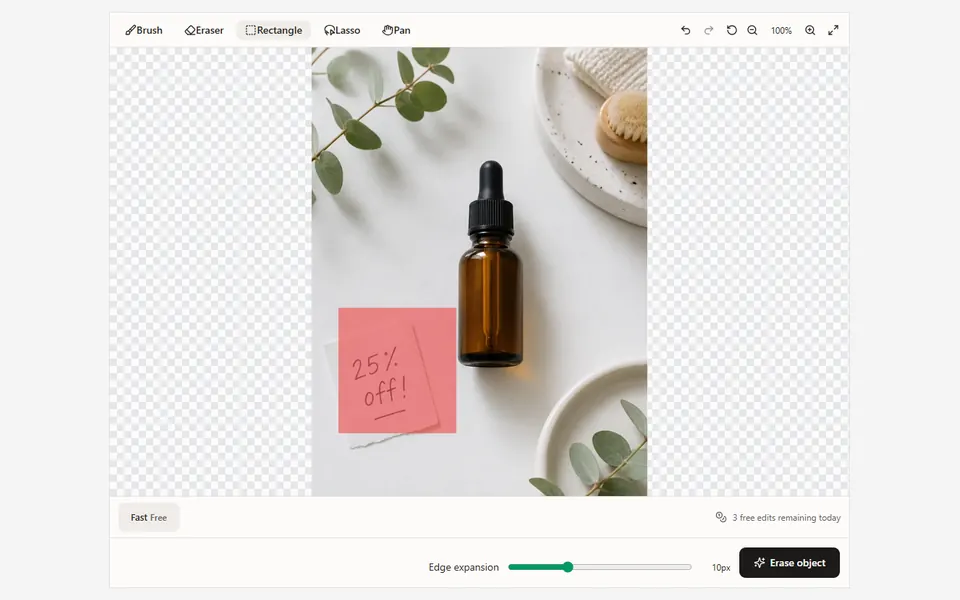The width and height of the screenshot is (960, 600).
Task: Switch to the Pan tool
Action: tap(396, 30)
